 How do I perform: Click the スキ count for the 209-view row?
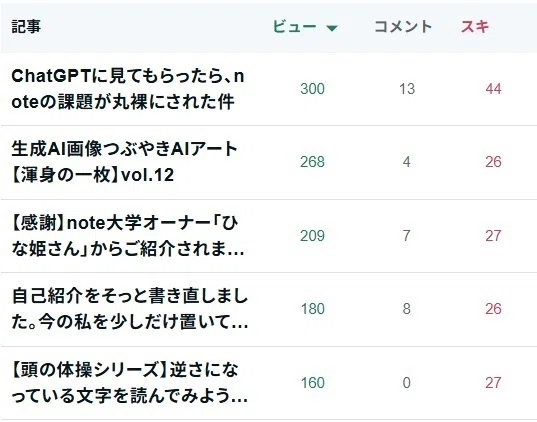[x=493, y=236]
